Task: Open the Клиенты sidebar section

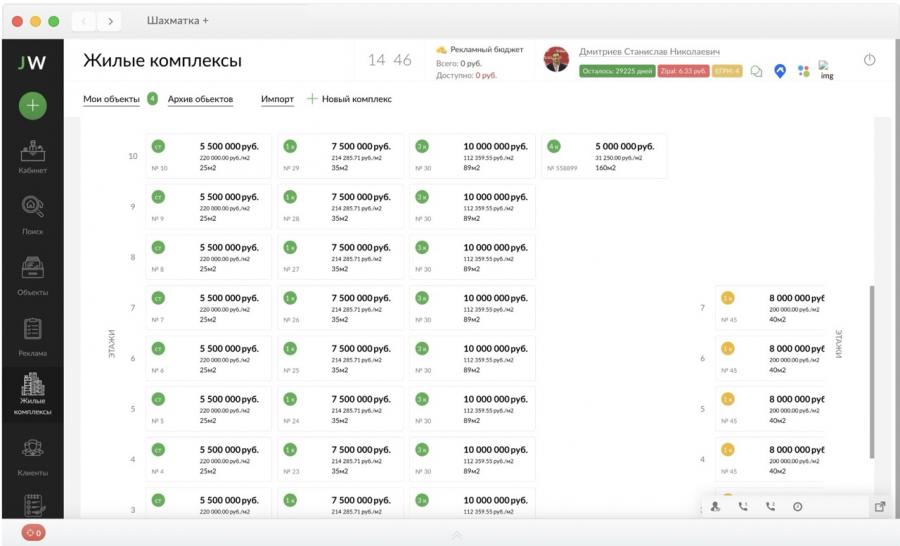Action: 33,457
